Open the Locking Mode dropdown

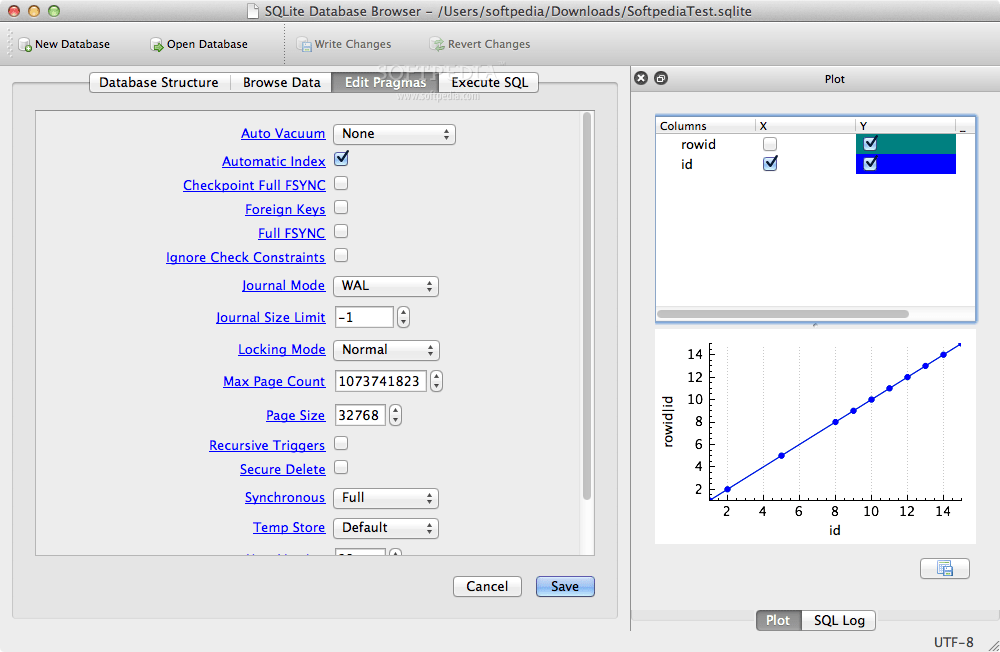pyautogui.click(x=386, y=350)
